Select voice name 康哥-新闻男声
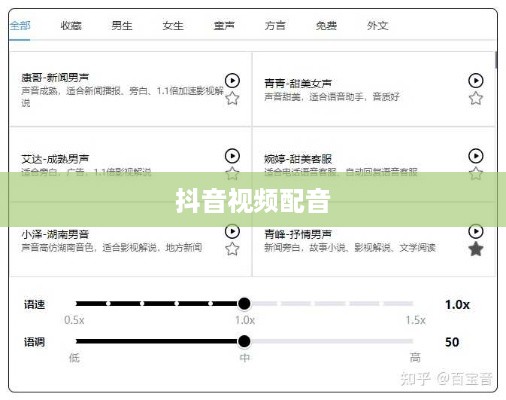Image resolution: width=506 pixels, height=400 pixels. click(55, 78)
